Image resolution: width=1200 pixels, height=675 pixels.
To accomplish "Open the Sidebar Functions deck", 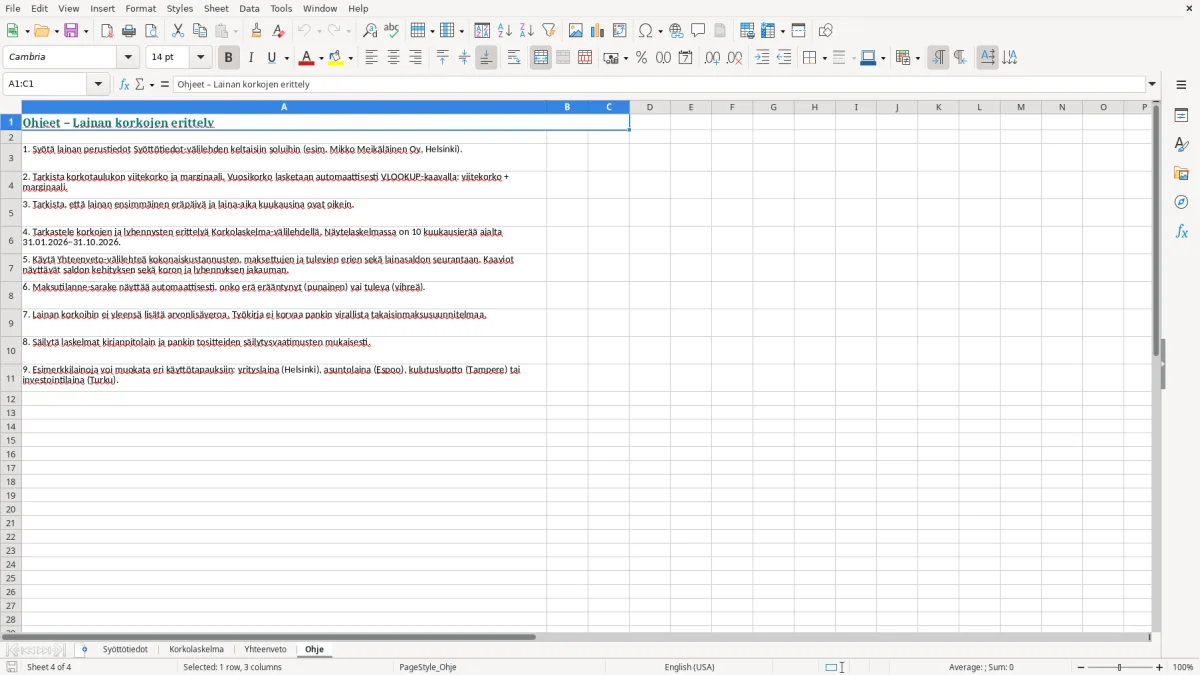I will click(x=1181, y=231).
